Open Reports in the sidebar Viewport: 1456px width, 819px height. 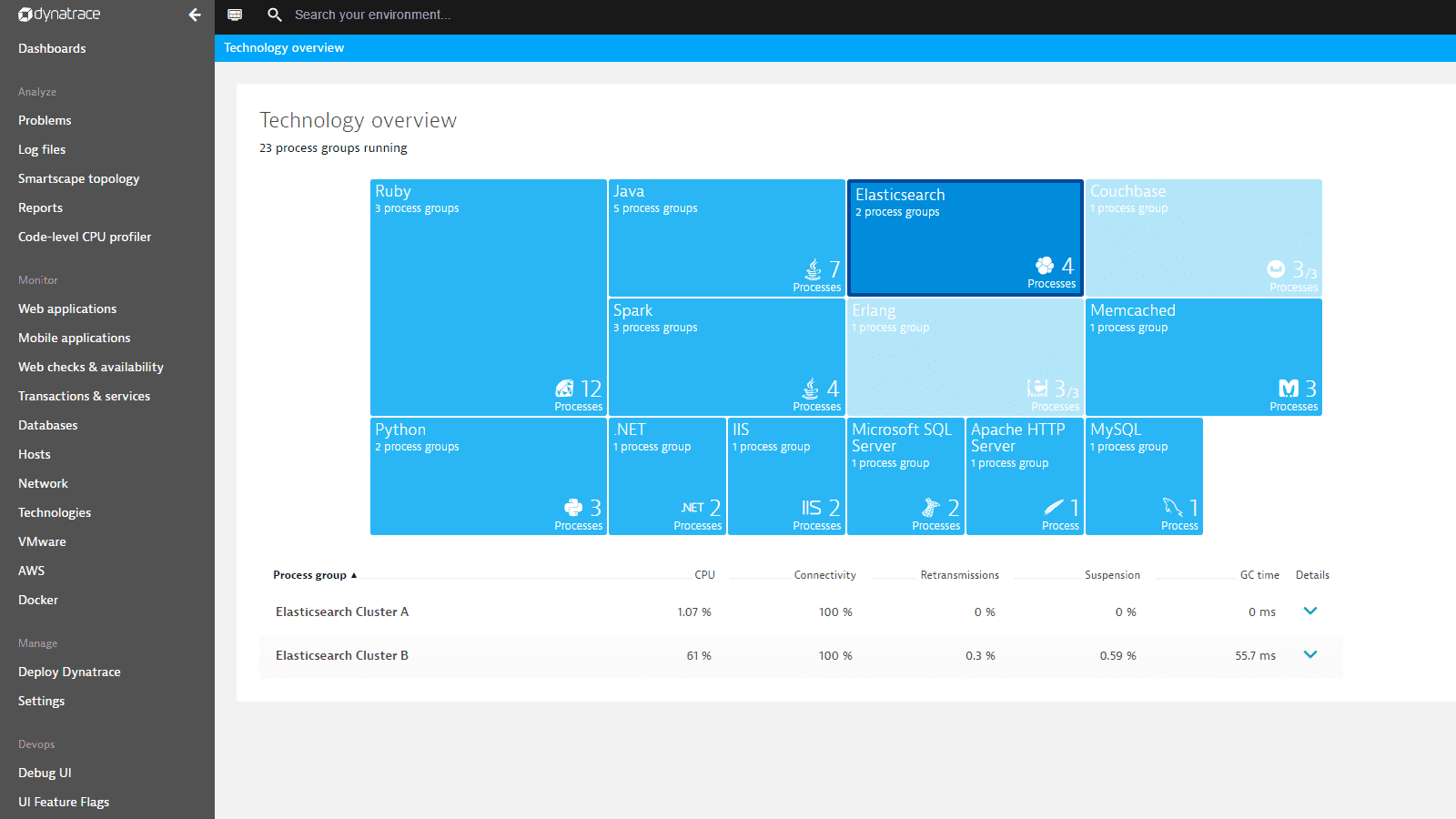coord(41,207)
